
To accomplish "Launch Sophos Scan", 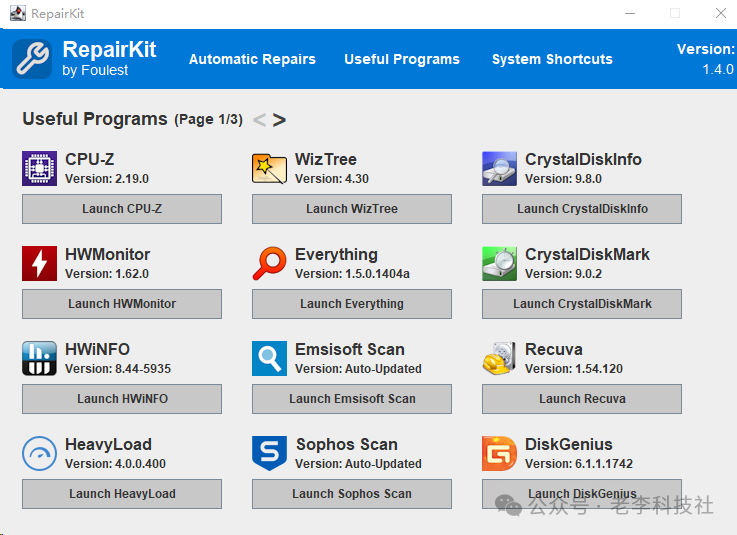I will tap(352, 494).
